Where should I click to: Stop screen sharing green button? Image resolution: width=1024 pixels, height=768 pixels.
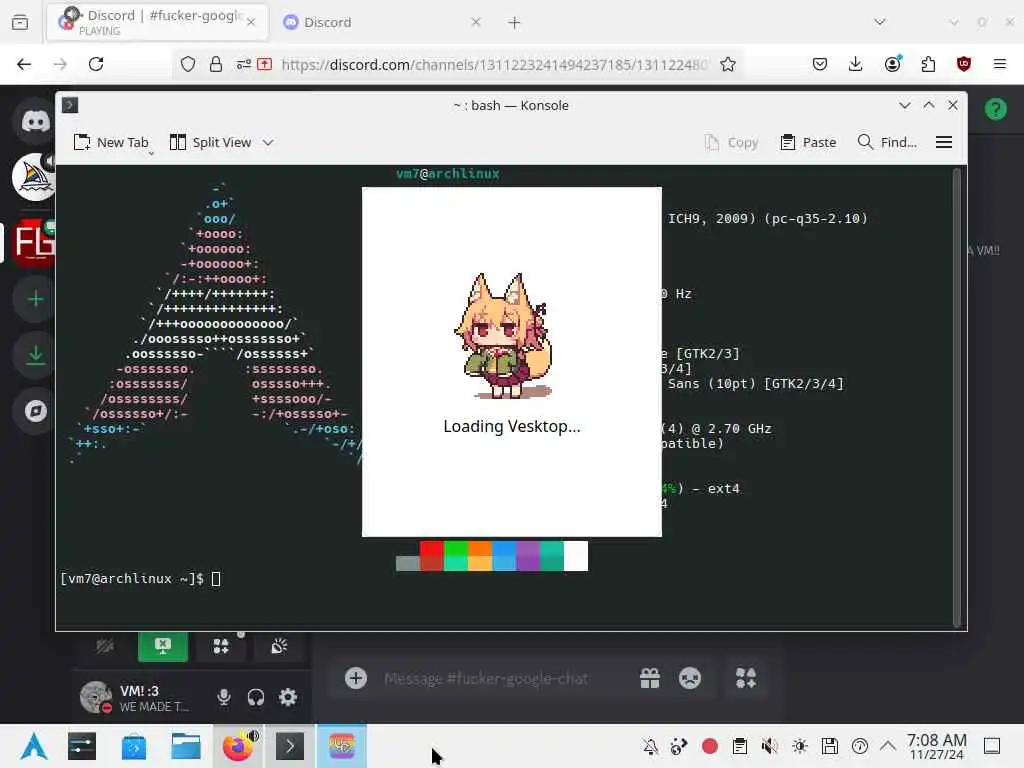(x=163, y=647)
